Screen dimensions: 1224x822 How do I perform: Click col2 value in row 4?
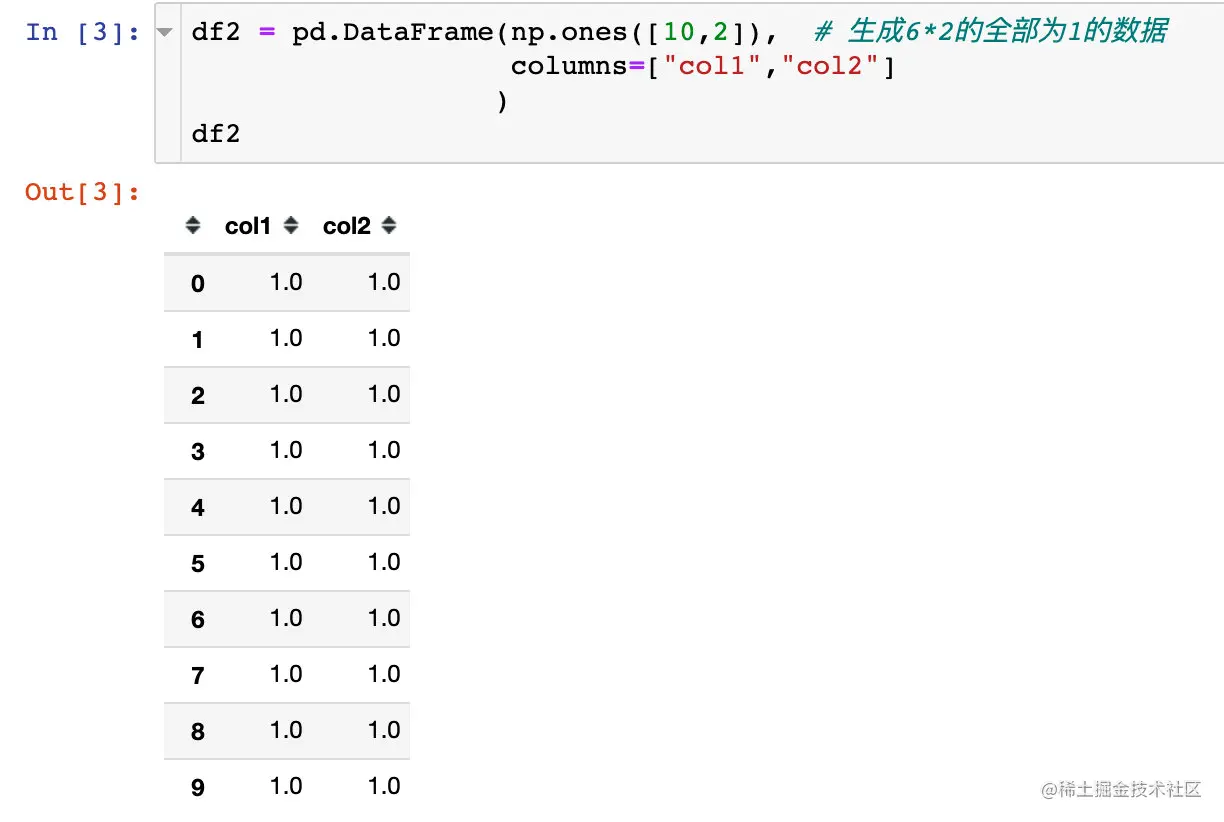[384, 506]
